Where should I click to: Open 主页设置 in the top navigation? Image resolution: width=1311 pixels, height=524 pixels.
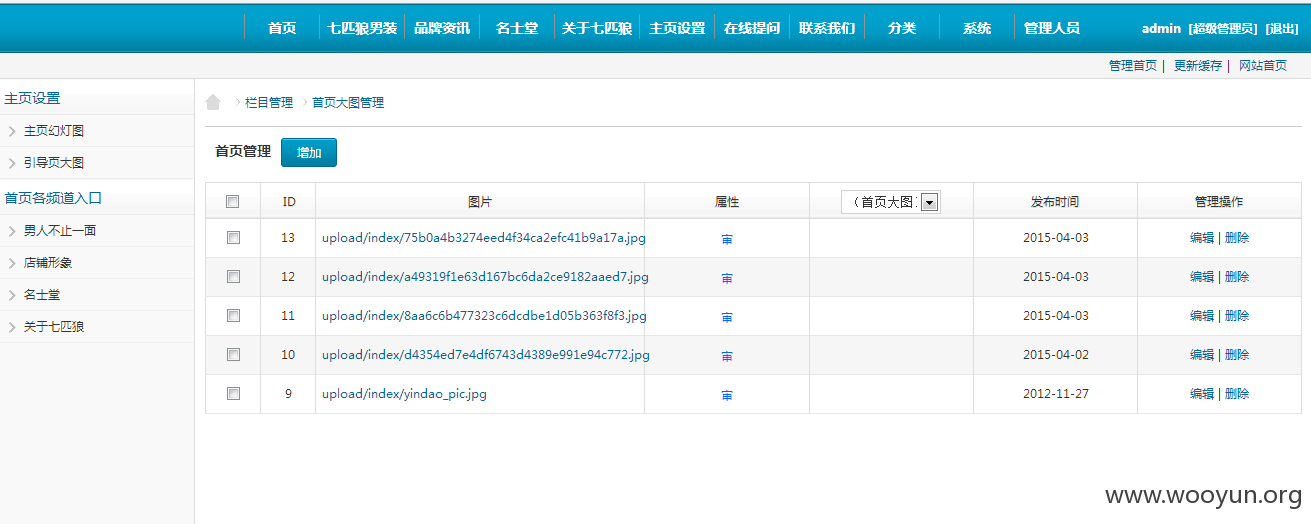coord(677,28)
